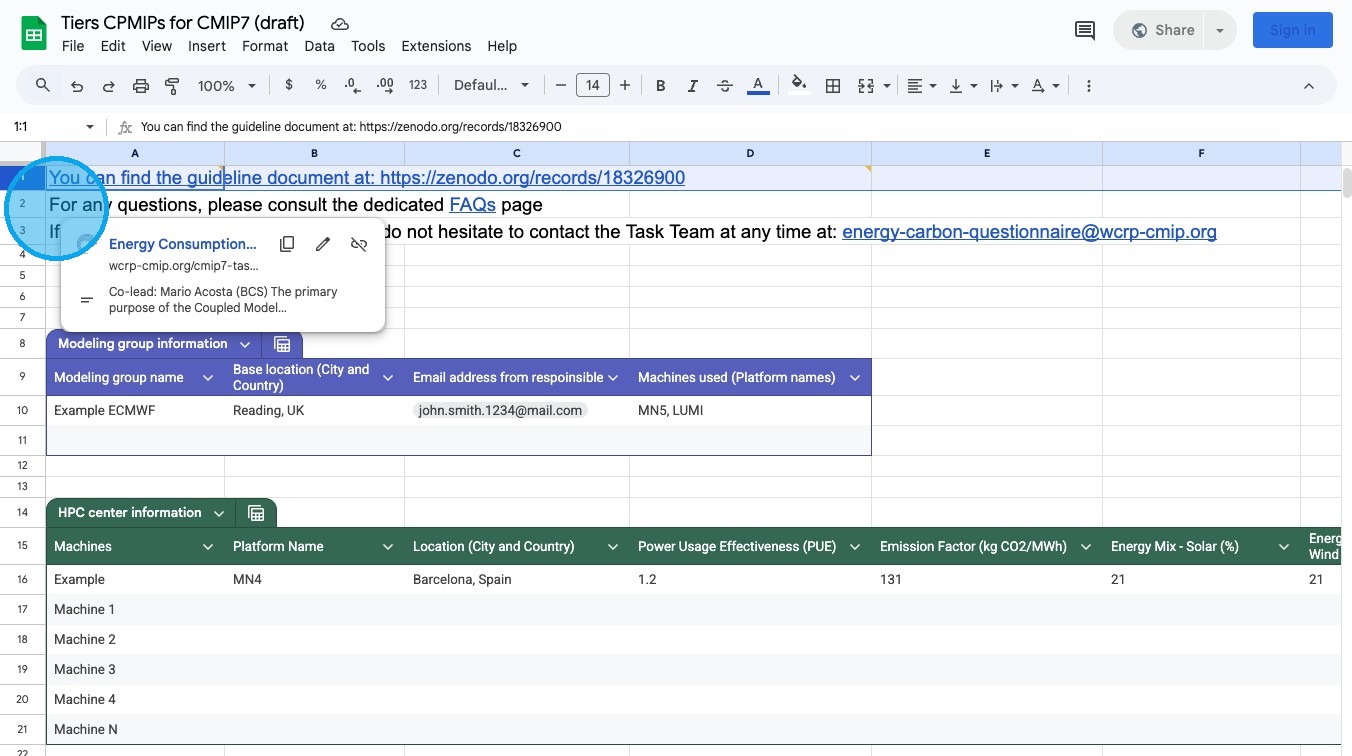
Task: Click the blue Sign in button
Action: pyautogui.click(x=1292, y=30)
